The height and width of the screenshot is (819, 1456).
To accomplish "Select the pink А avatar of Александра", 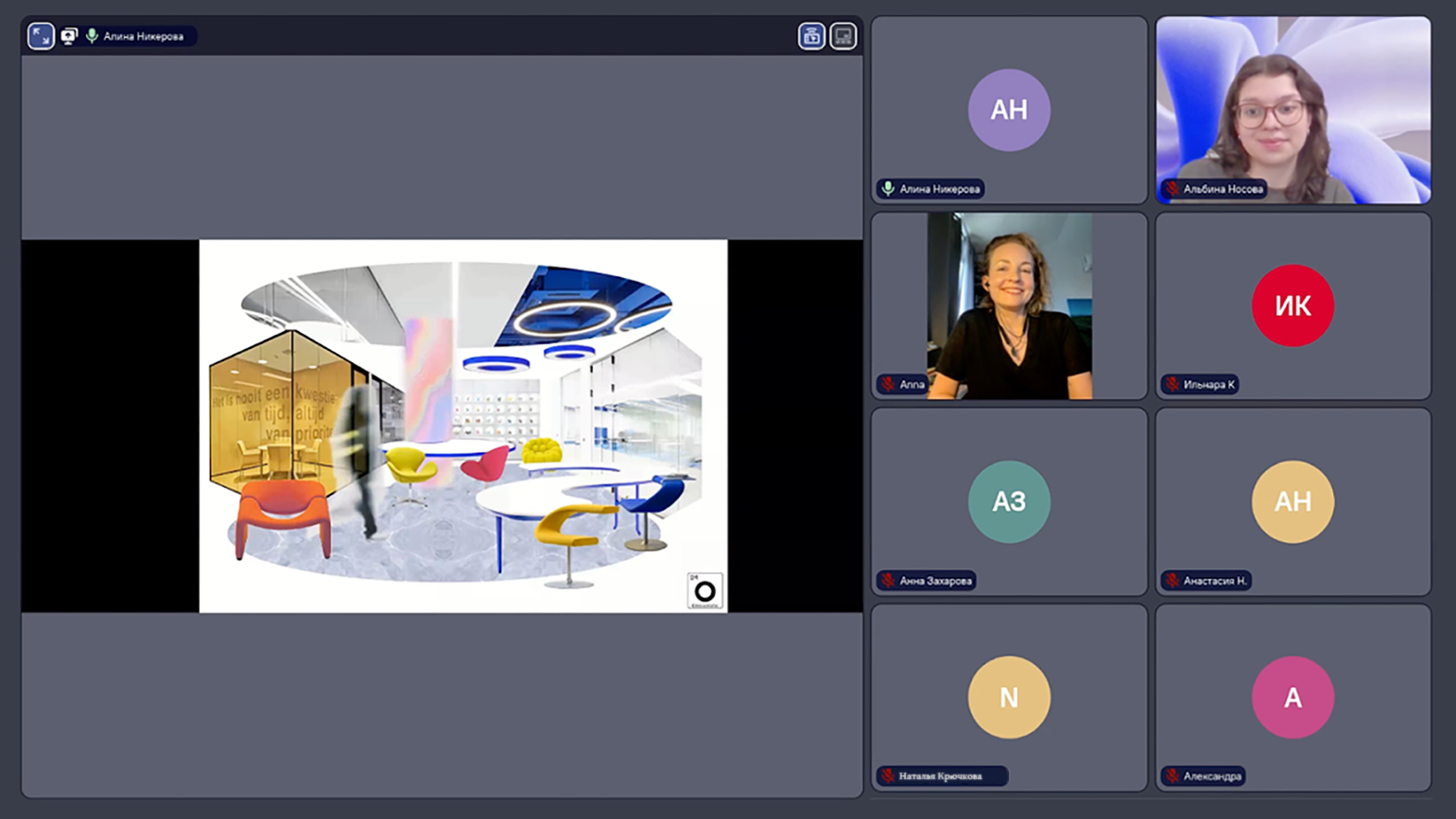I will (1292, 697).
